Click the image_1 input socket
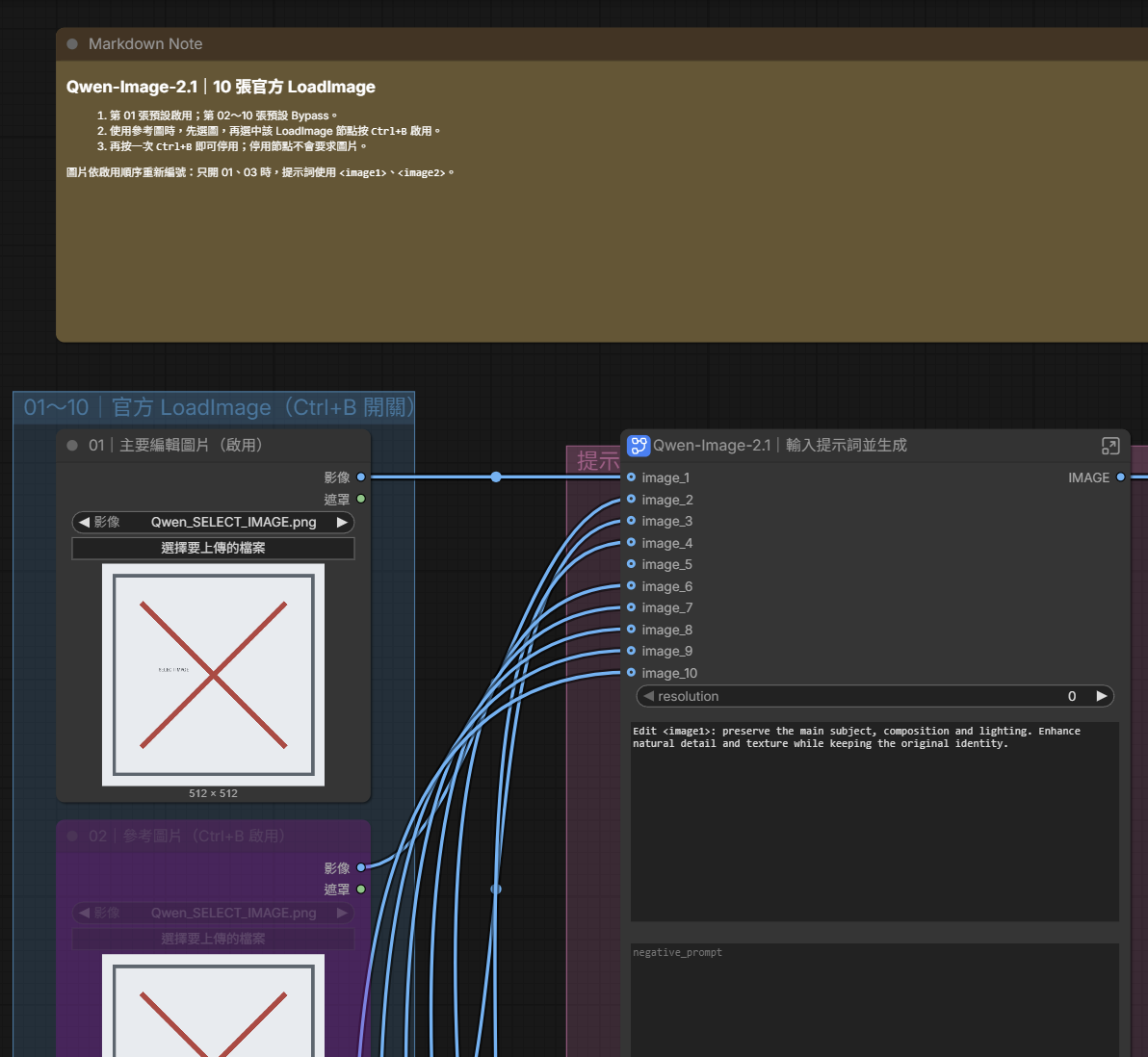The height and width of the screenshot is (1057, 1148). click(631, 477)
